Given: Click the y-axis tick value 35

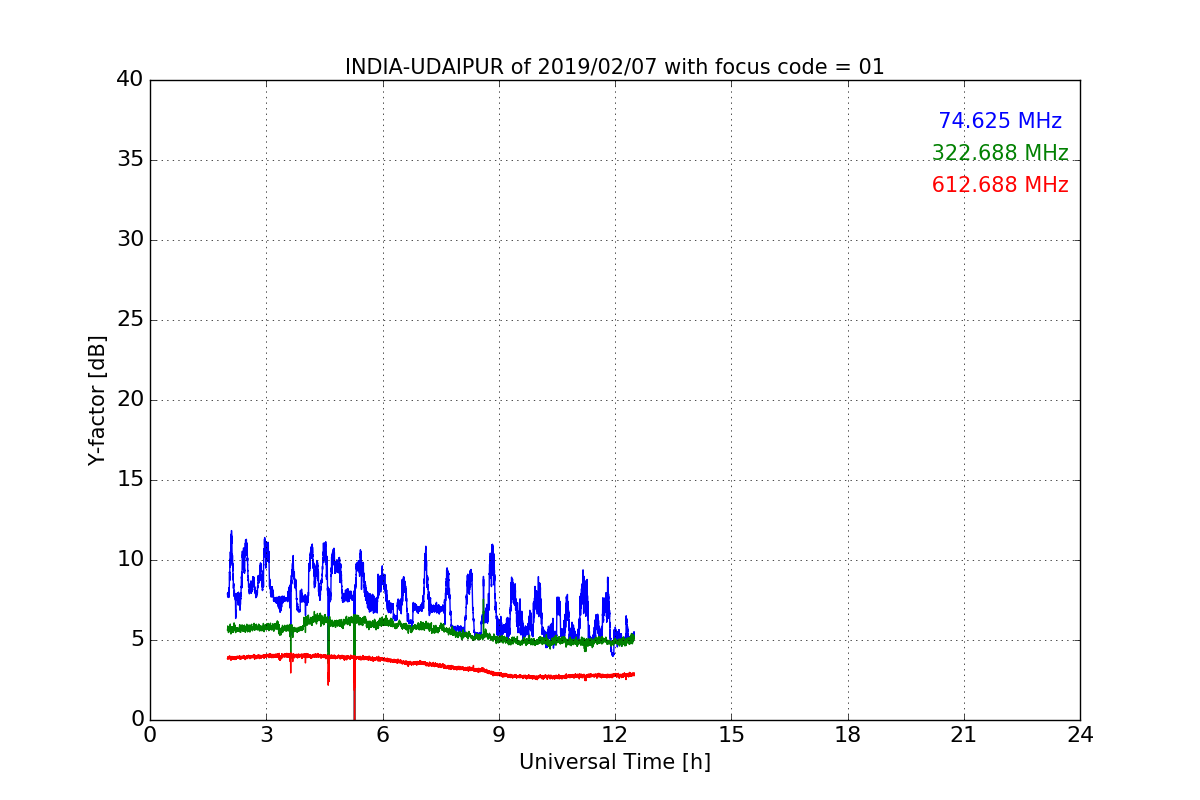Looking at the screenshot, I should pos(130,160).
